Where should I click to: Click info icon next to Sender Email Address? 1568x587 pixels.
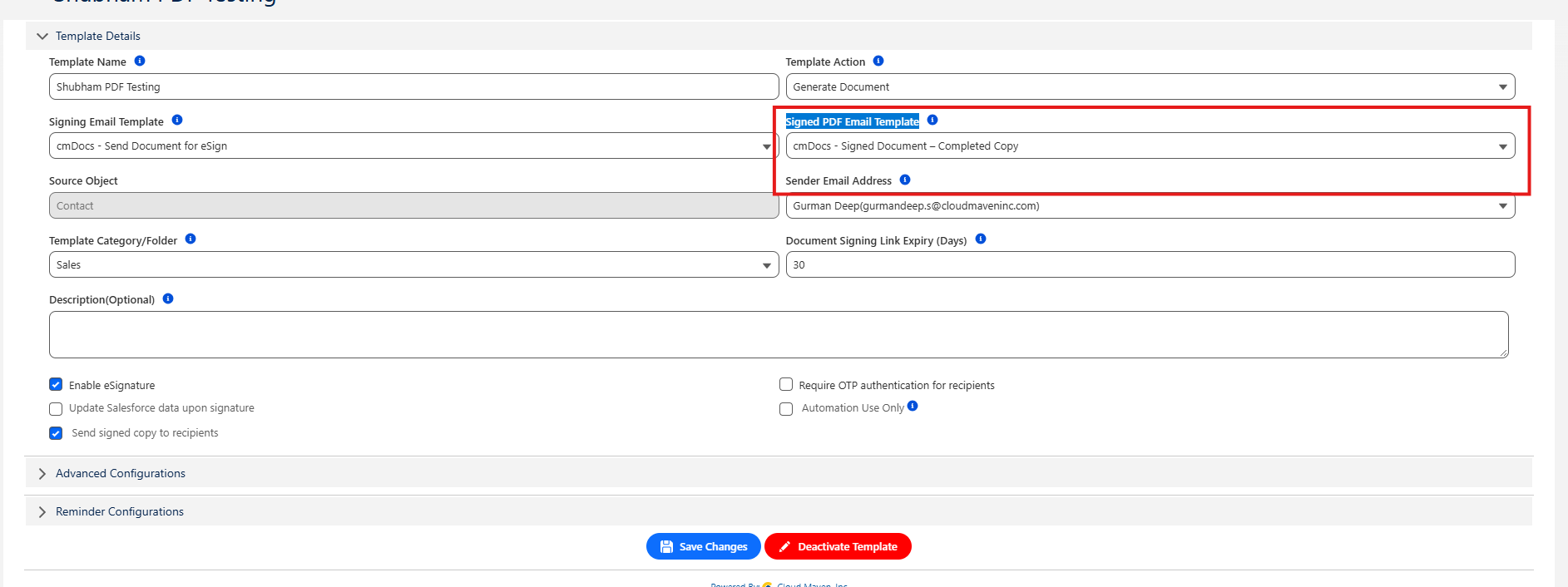point(905,180)
